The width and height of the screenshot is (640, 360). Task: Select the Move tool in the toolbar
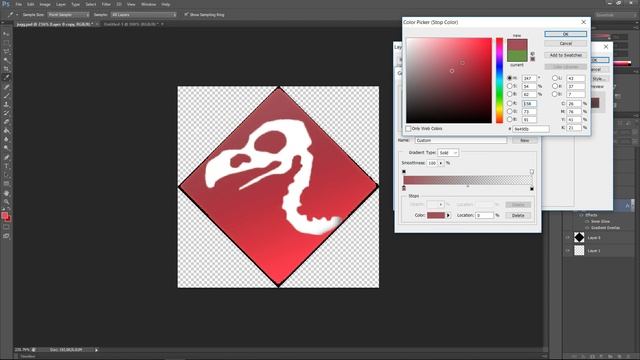click(x=6, y=33)
